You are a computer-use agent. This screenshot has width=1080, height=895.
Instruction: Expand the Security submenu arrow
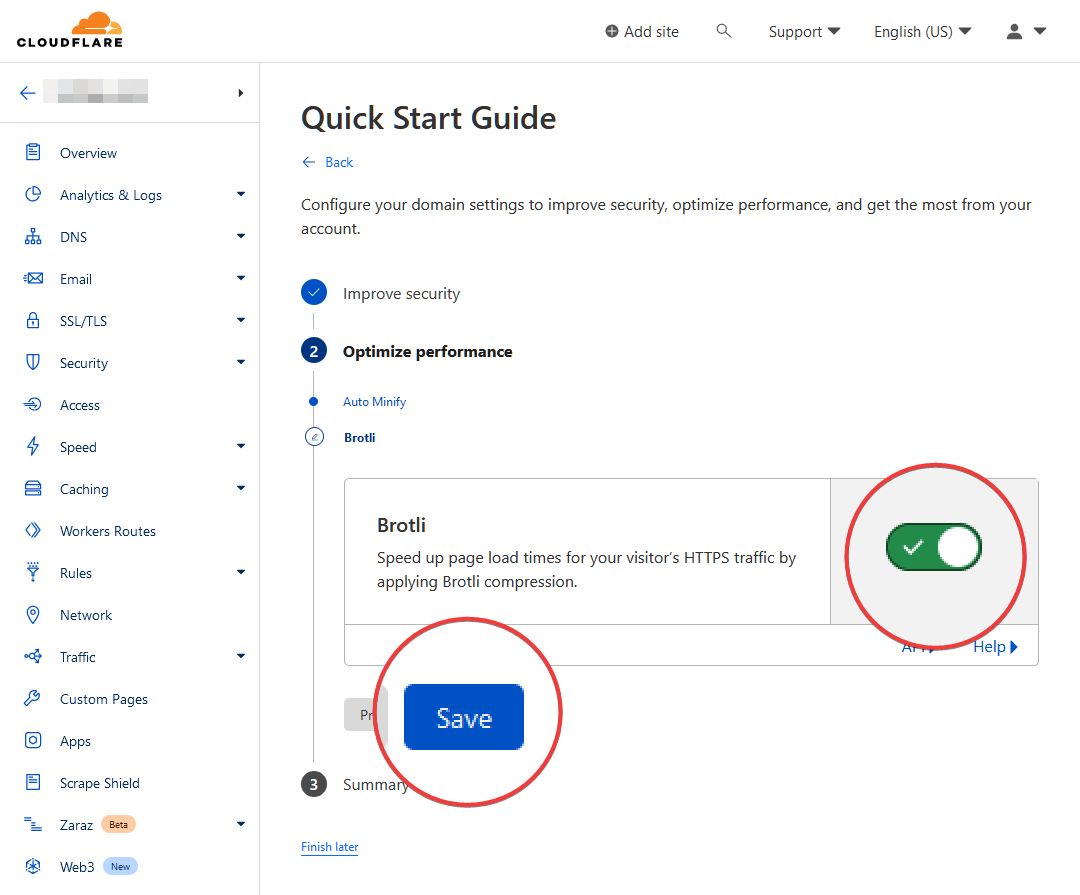pyautogui.click(x=241, y=362)
